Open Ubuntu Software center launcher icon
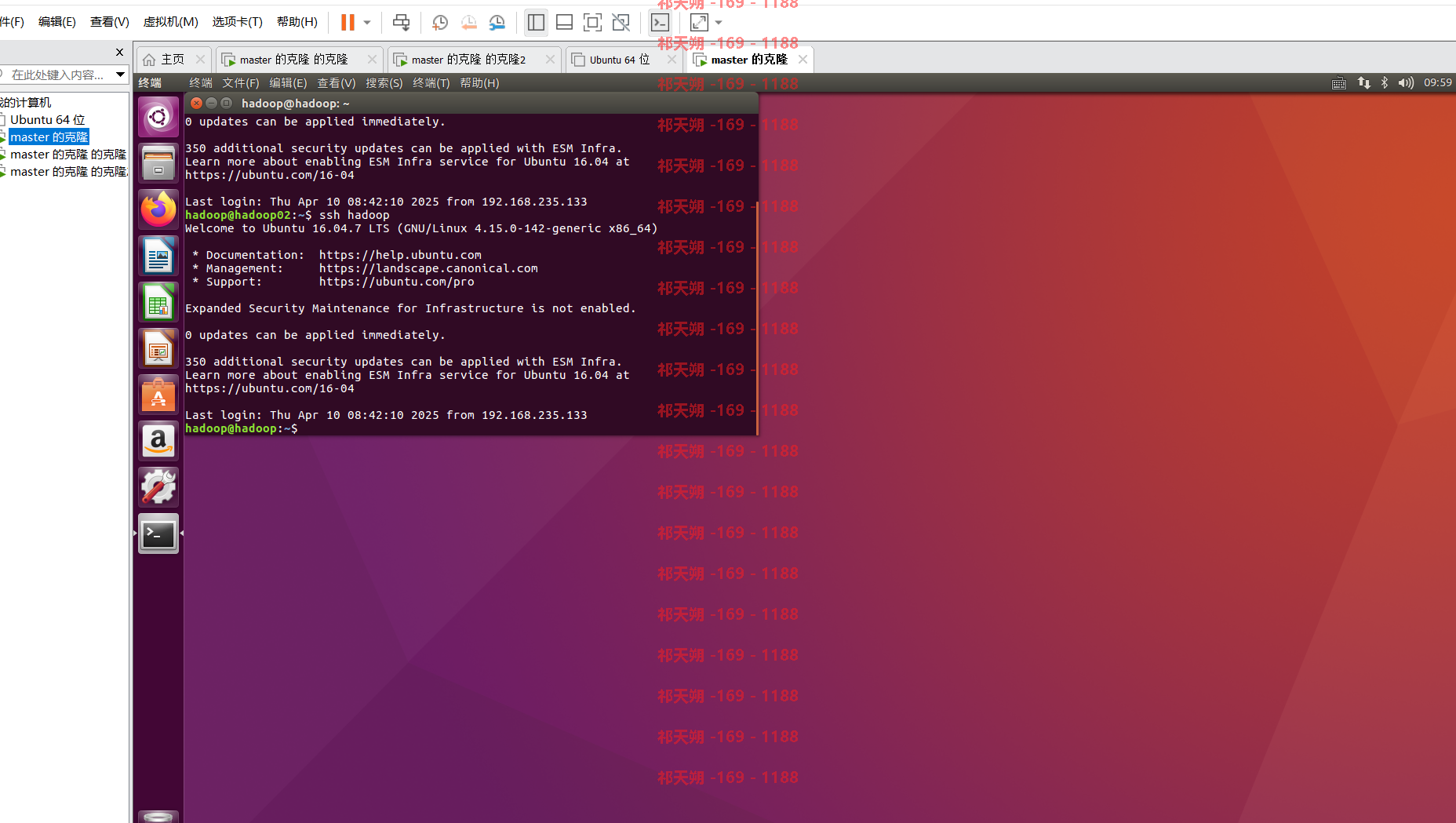1456x823 pixels. (x=158, y=395)
